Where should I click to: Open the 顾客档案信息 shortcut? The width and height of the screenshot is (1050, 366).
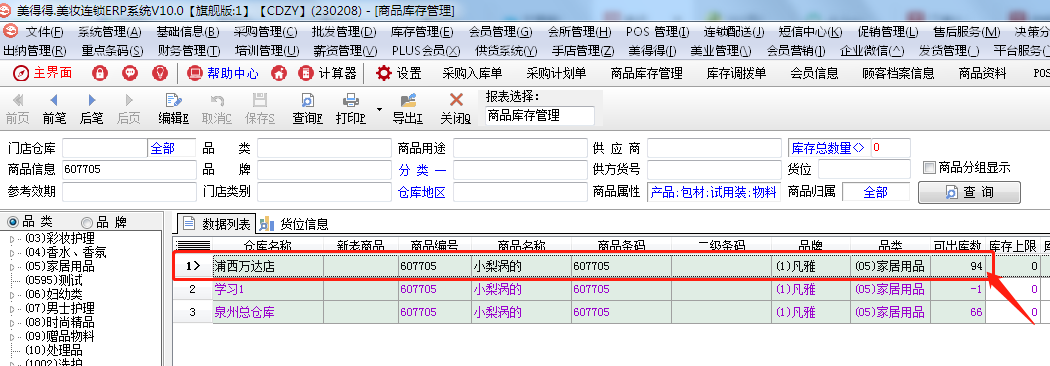point(898,74)
